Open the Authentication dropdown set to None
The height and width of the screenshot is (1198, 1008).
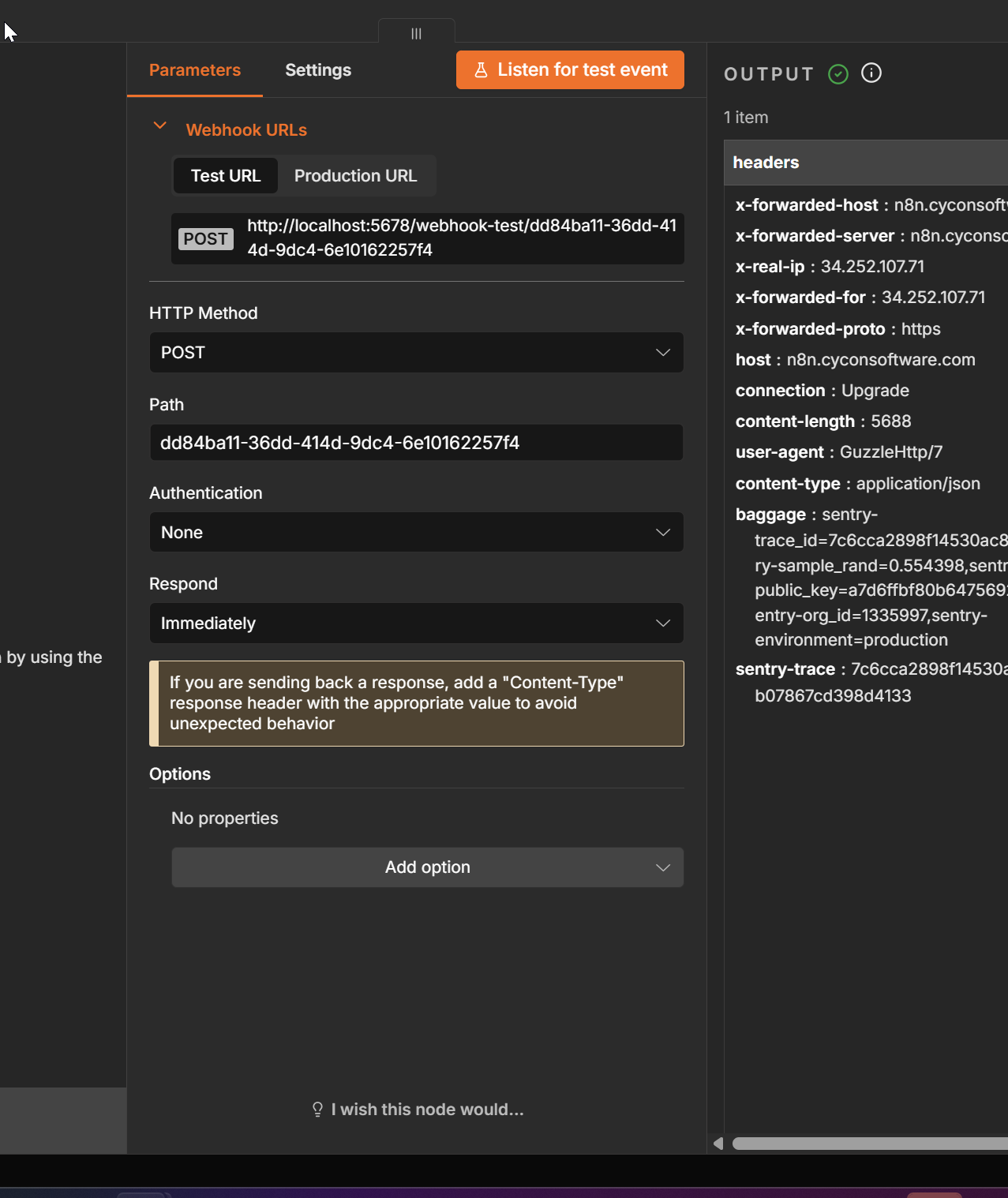point(416,533)
